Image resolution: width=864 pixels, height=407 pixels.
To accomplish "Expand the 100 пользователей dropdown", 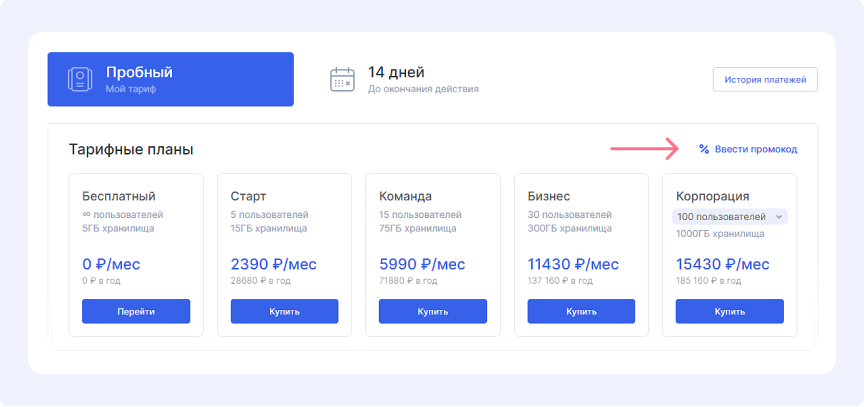I will pyautogui.click(x=729, y=216).
